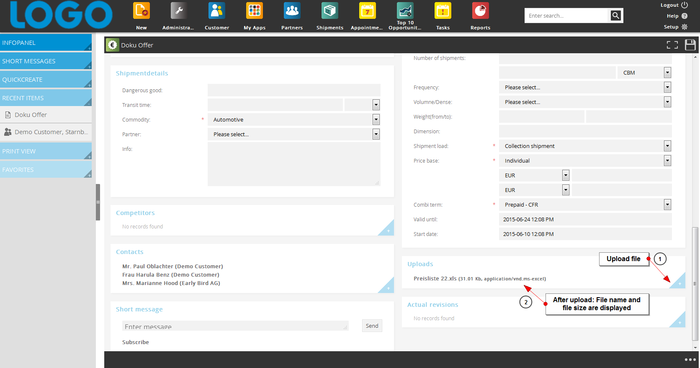Expand the SHORT MESSAGES sidebar section

click(x=46, y=61)
